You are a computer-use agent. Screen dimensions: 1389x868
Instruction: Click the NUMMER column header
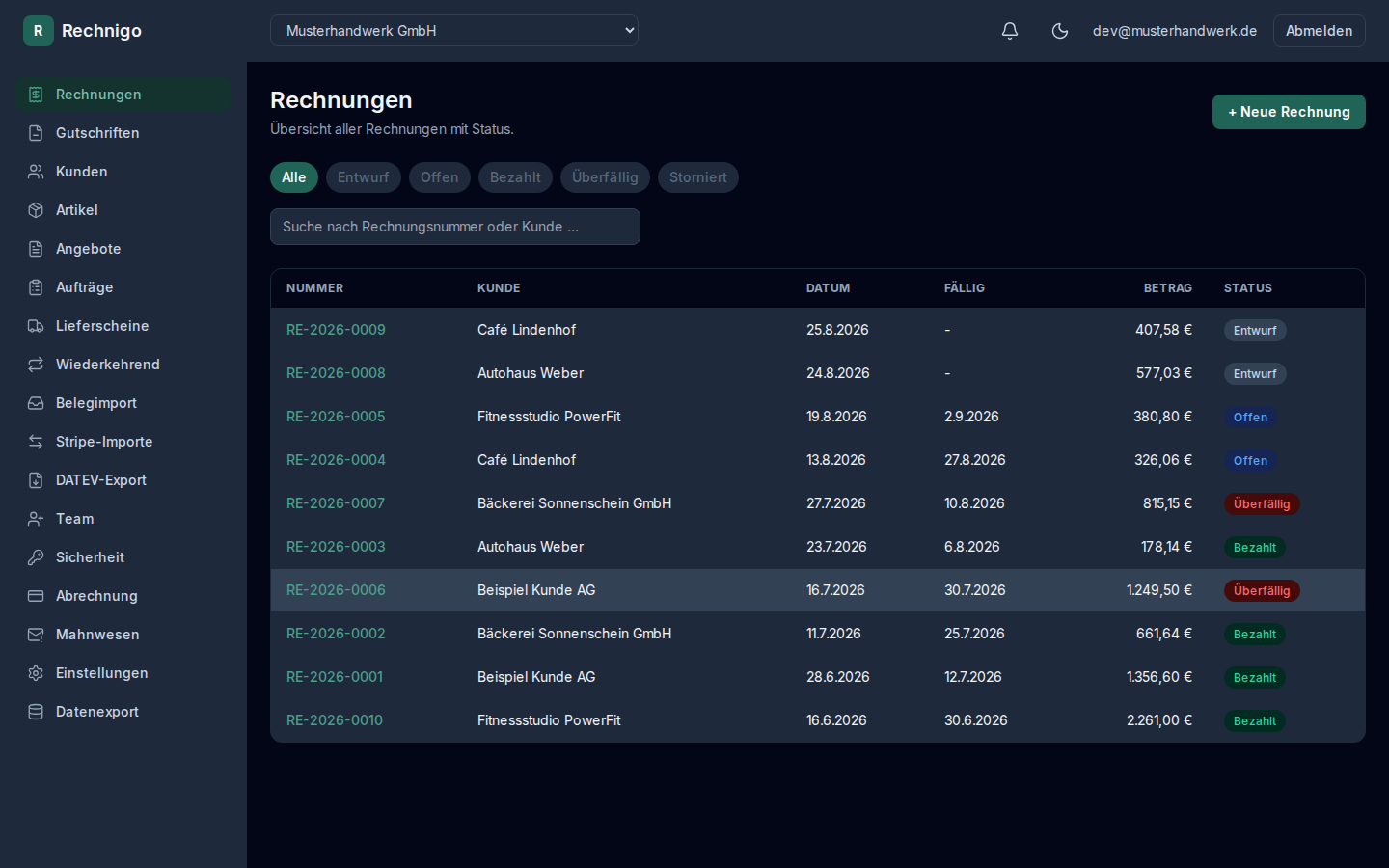coord(314,288)
